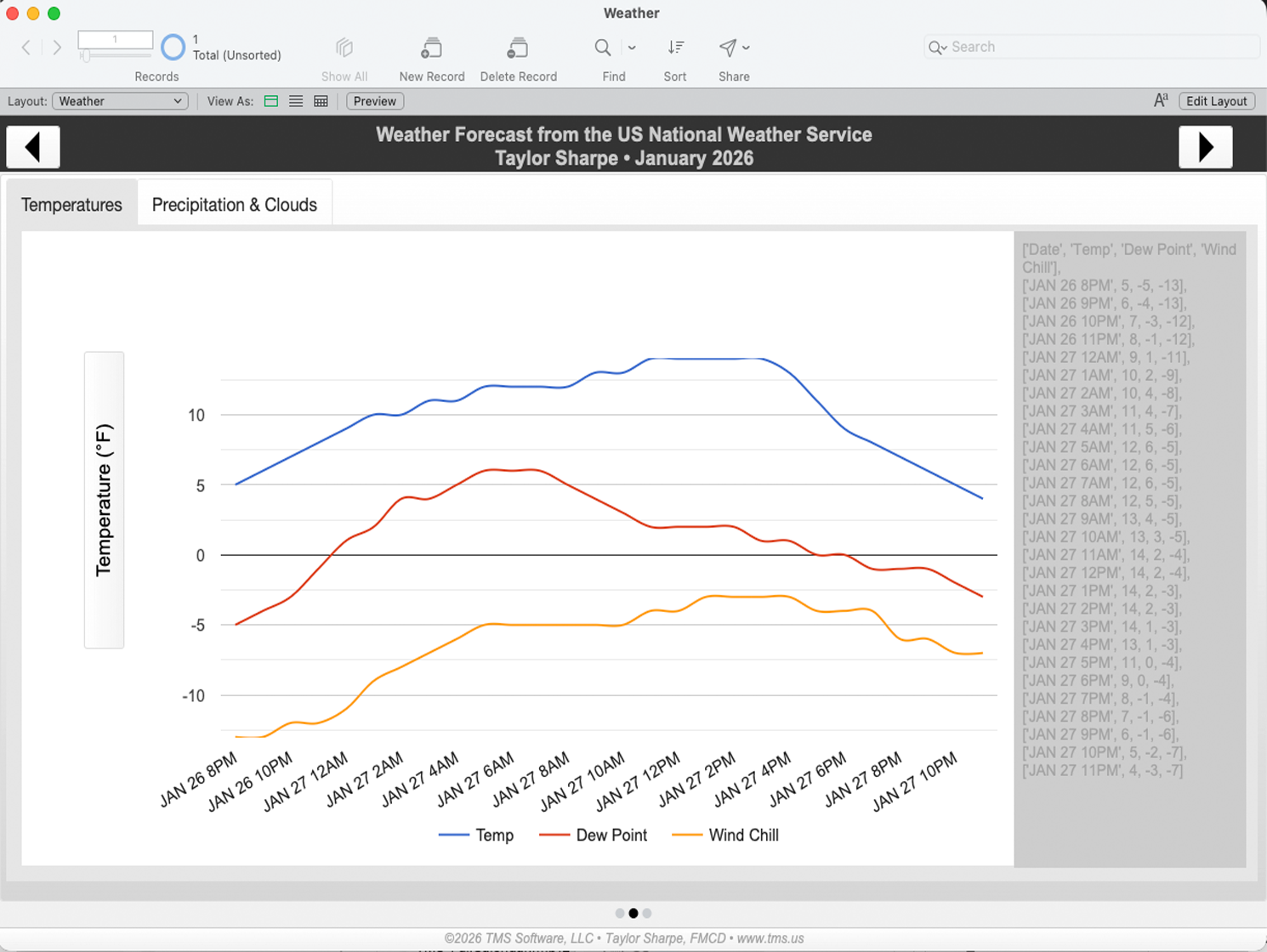Click the Find magnifier icon

(x=603, y=48)
